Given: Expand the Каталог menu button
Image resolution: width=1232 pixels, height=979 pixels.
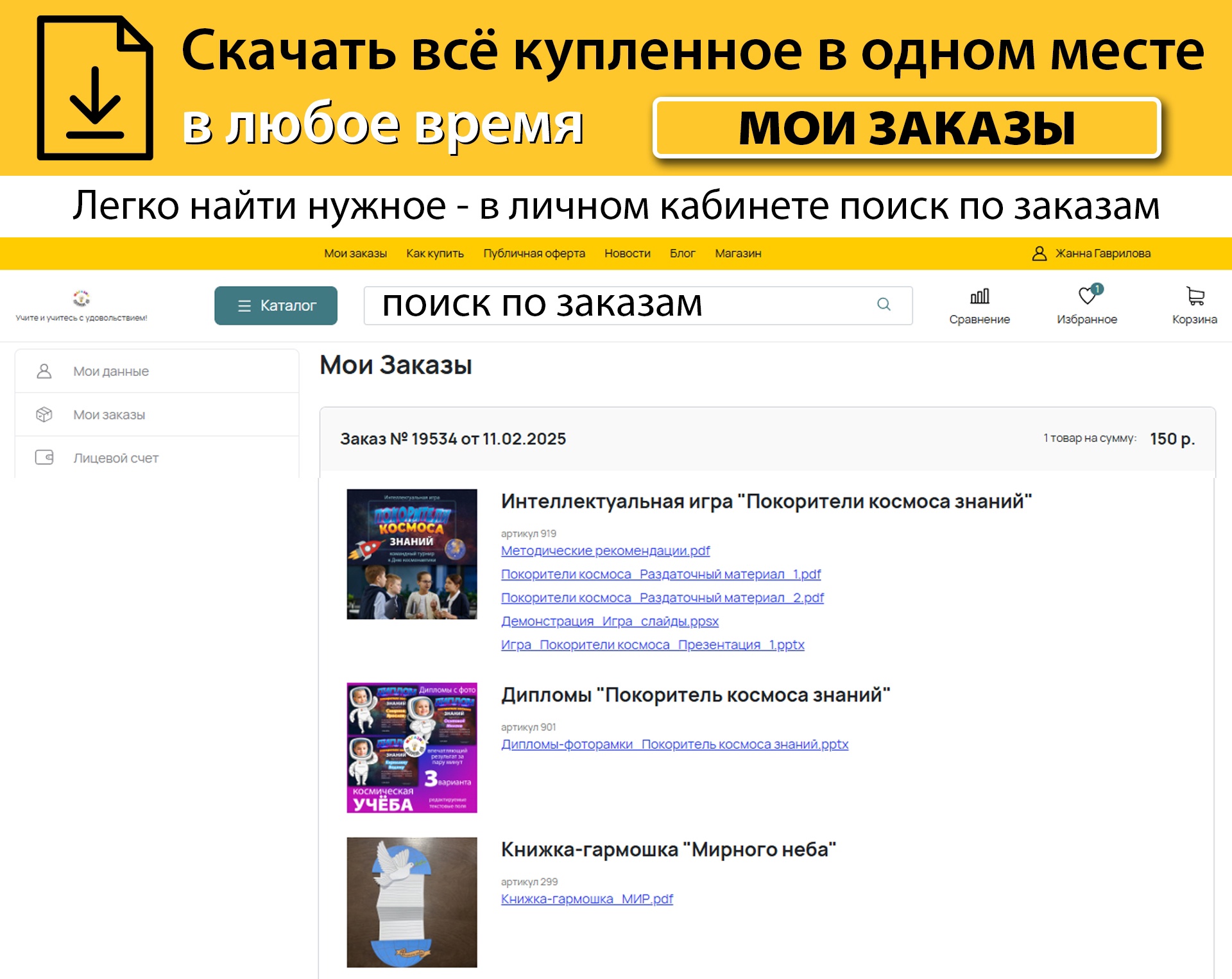Looking at the screenshot, I should click(276, 305).
